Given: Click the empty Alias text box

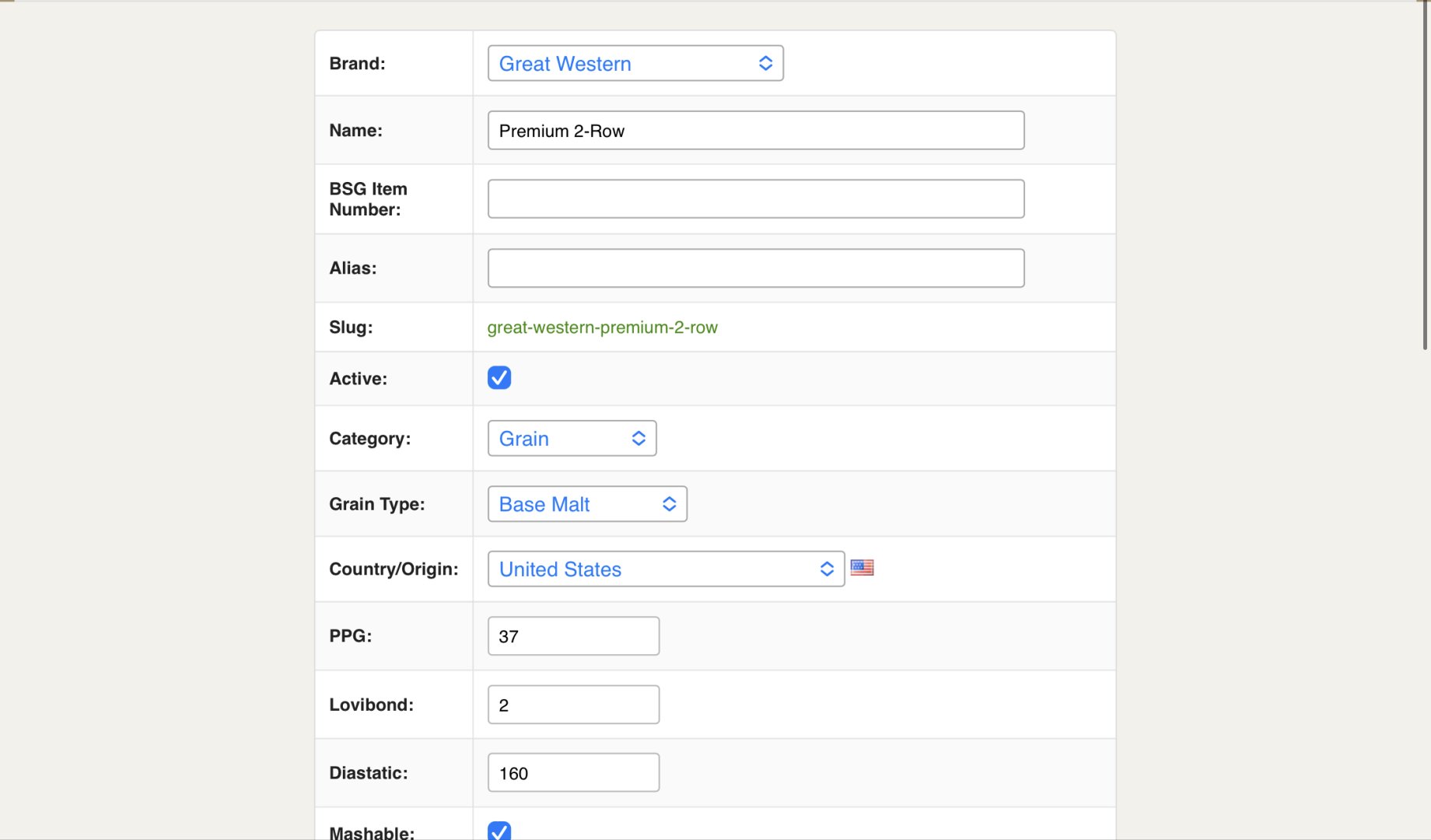Looking at the screenshot, I should coord(755,268).
